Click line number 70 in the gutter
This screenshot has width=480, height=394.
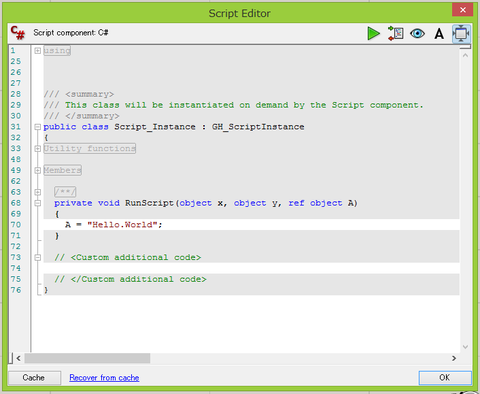(16, 225)
